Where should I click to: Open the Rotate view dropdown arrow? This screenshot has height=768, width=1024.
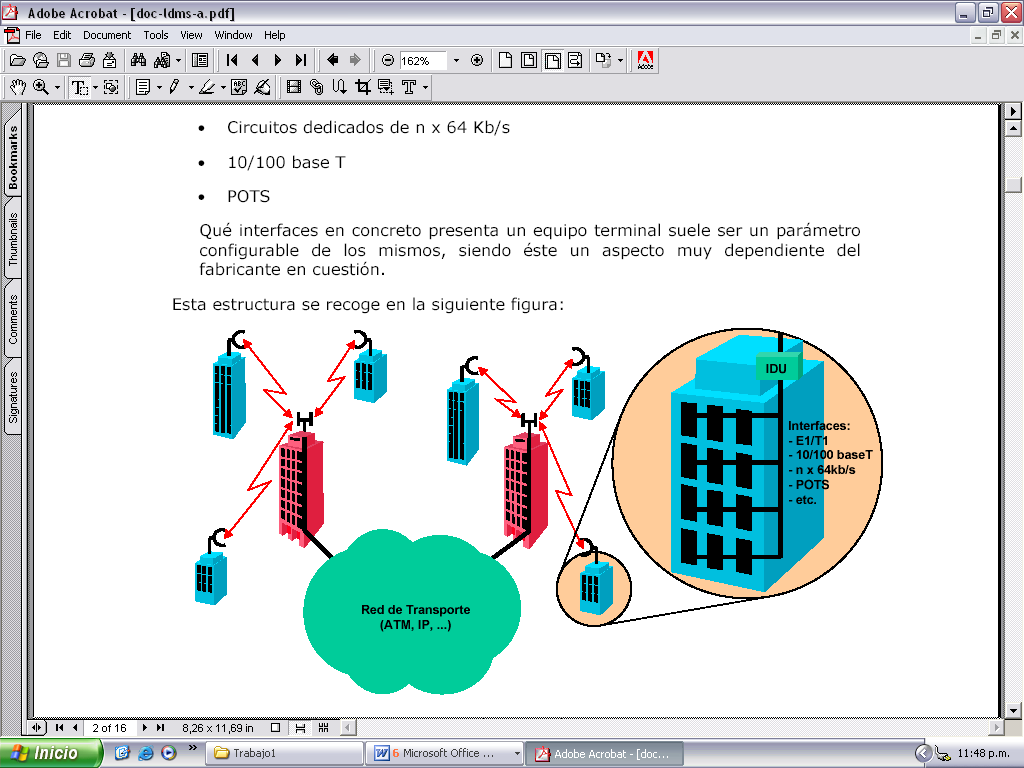click(x=620, y=61)
